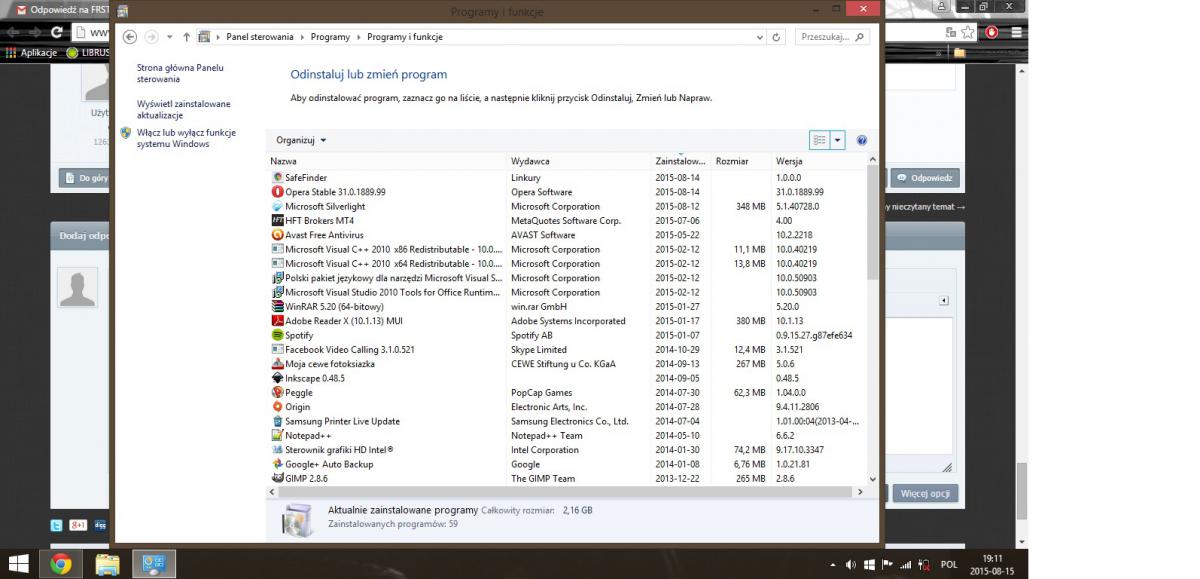
Task: Sort by the Wersja column header
Action: 818,161
